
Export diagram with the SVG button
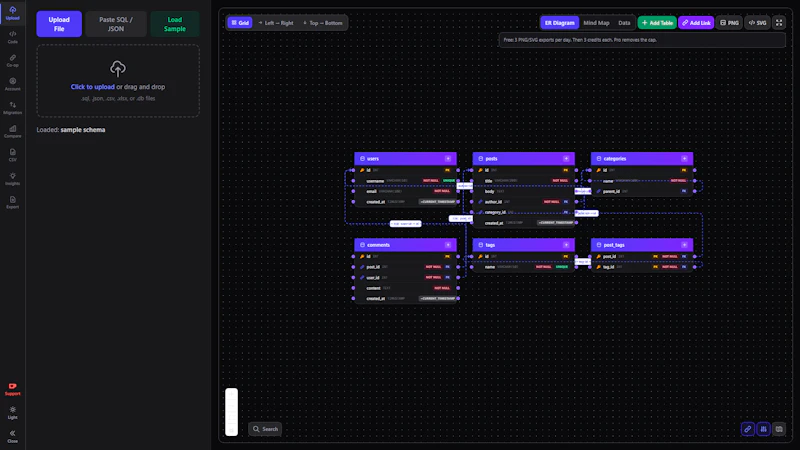[x=757, y=22]
